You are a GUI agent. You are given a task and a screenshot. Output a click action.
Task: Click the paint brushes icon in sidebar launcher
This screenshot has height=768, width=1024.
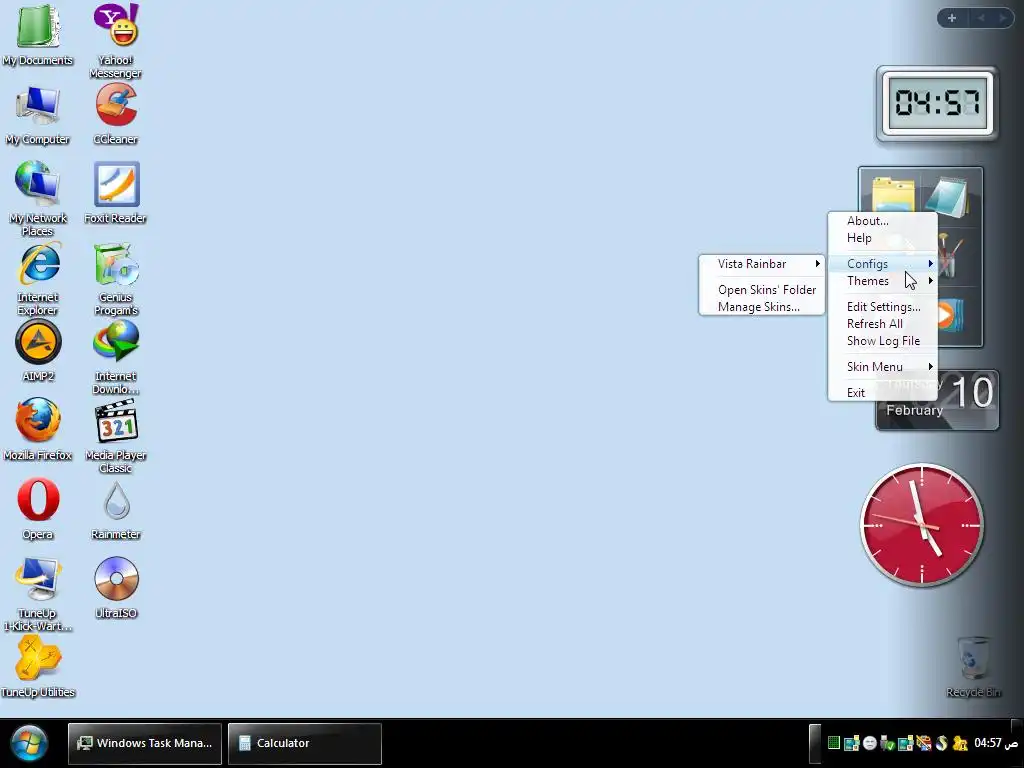(951, 256)
